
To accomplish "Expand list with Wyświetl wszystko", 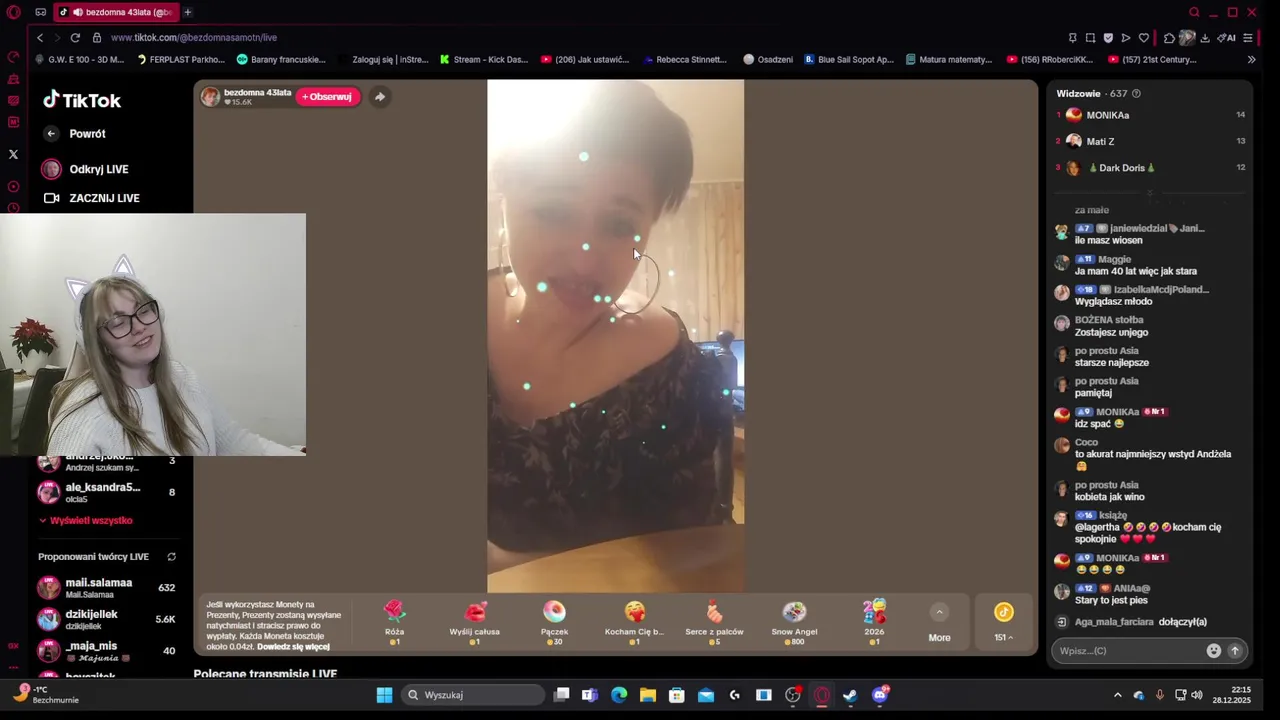I will point(86,520).
